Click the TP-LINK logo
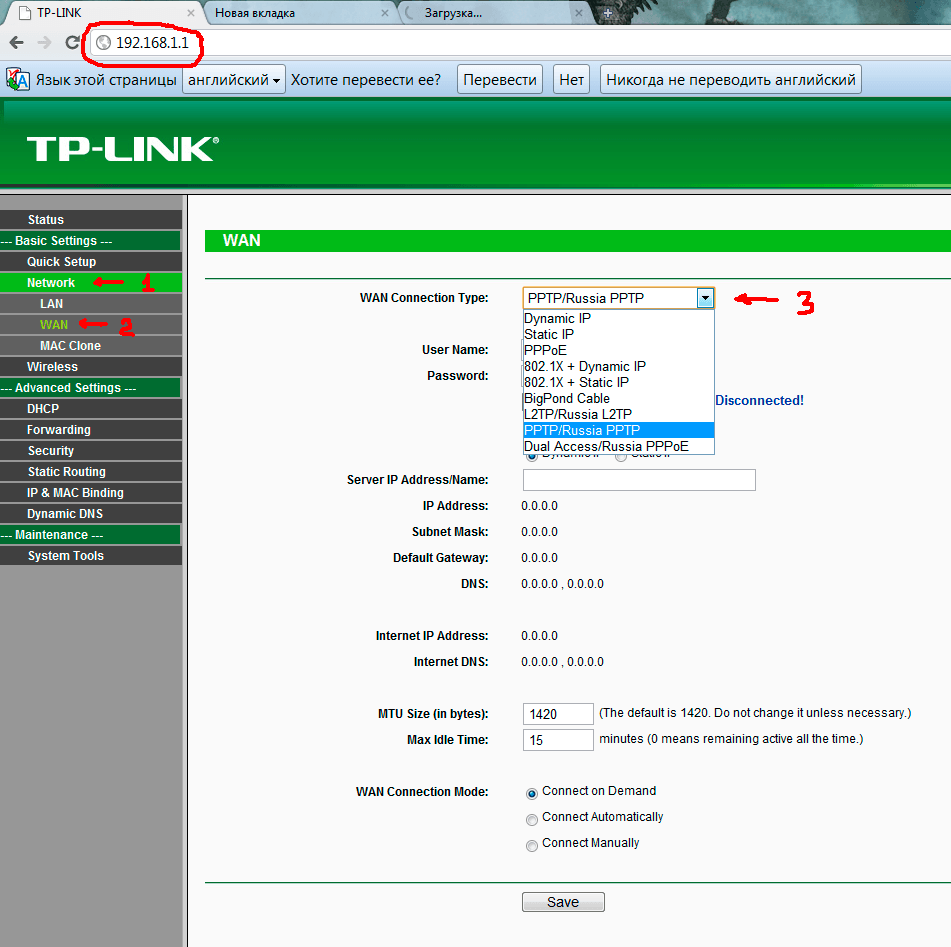Screen dimensions: 951x947 123,149
